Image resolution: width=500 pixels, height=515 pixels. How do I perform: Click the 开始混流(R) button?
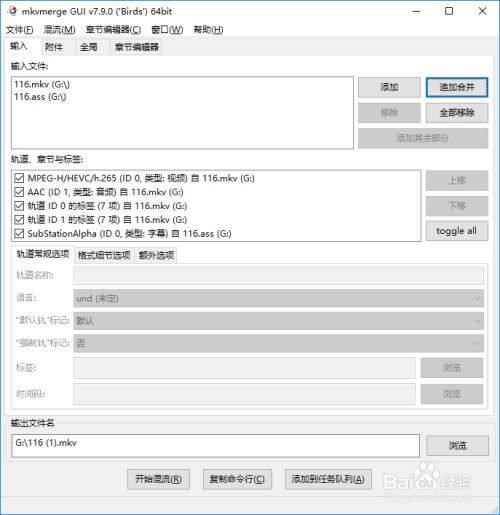tap(158, 479)
